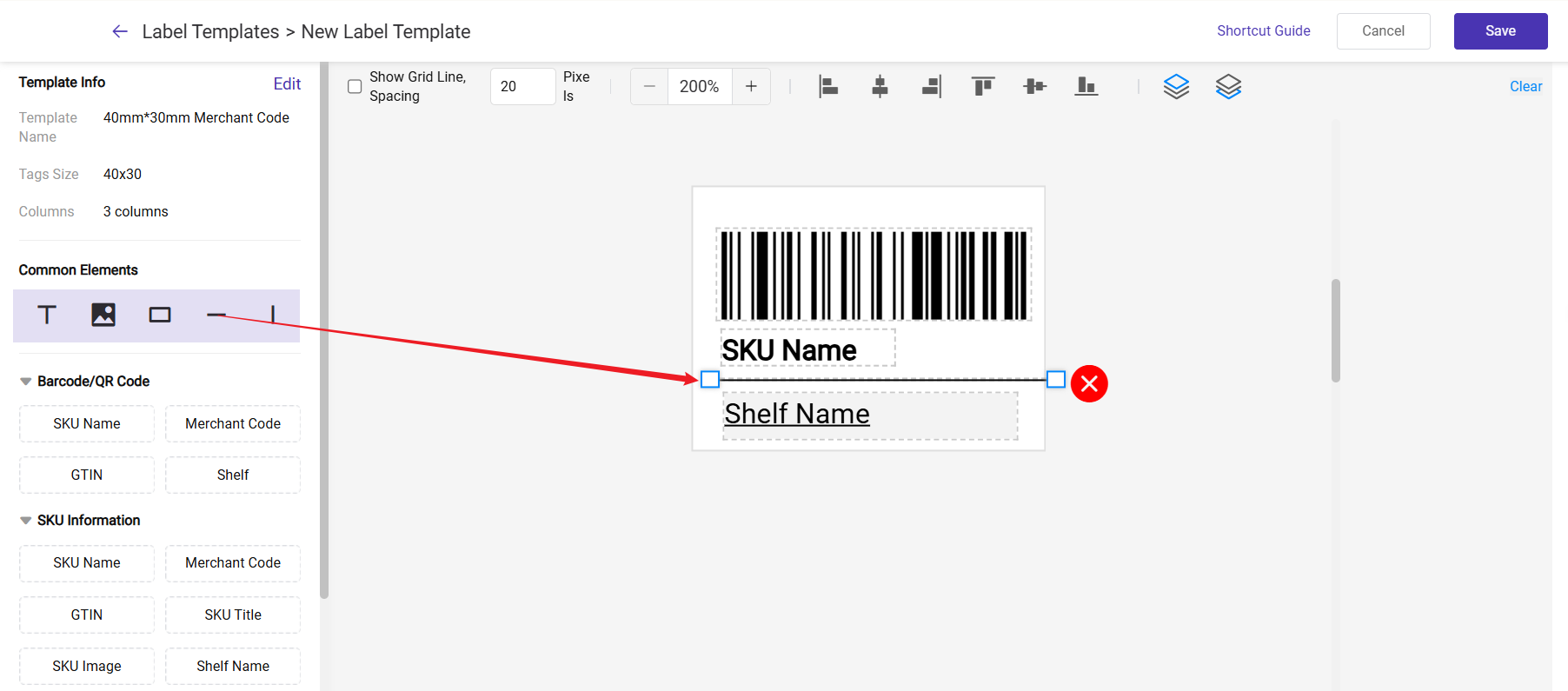Viewport: 1568px width, 691px height.
Task: Collapse the Barcode/QR Code section
Action: (x=26, y=382)
